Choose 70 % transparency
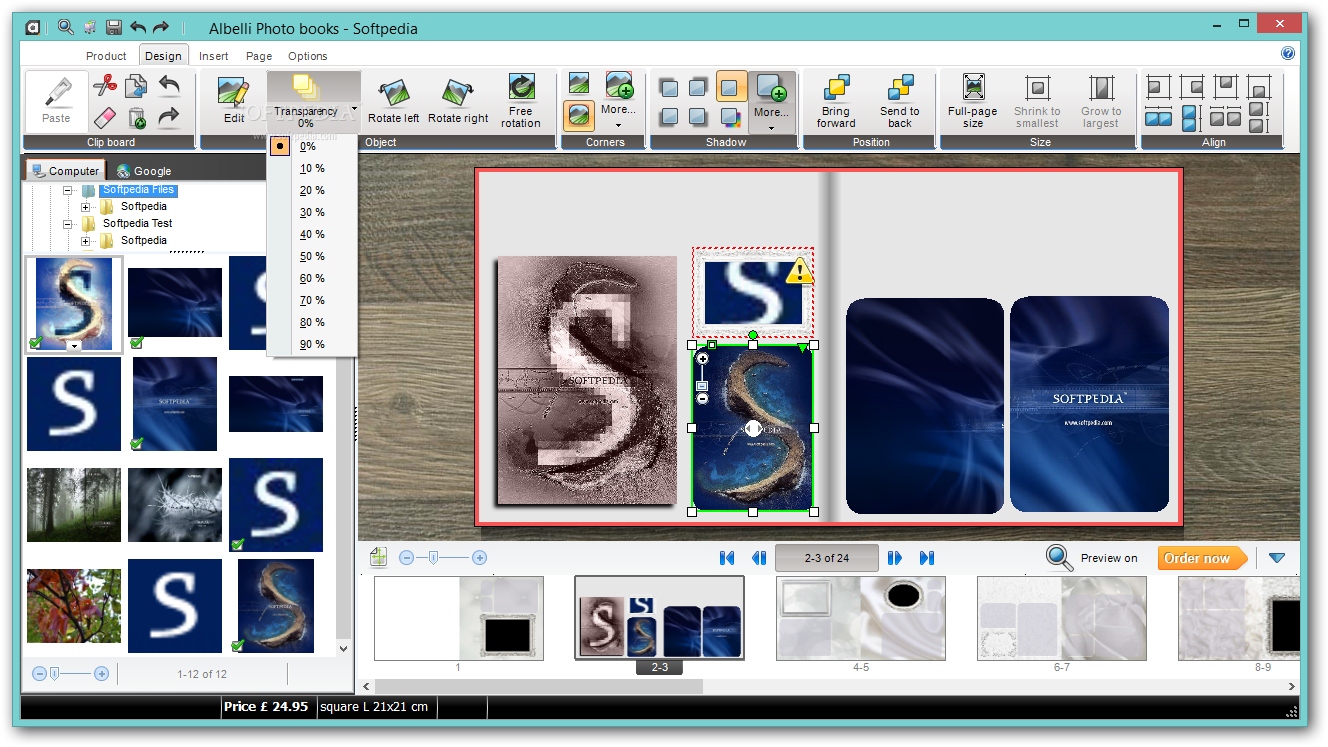The image size is (1328, 747). click(312, 300)
